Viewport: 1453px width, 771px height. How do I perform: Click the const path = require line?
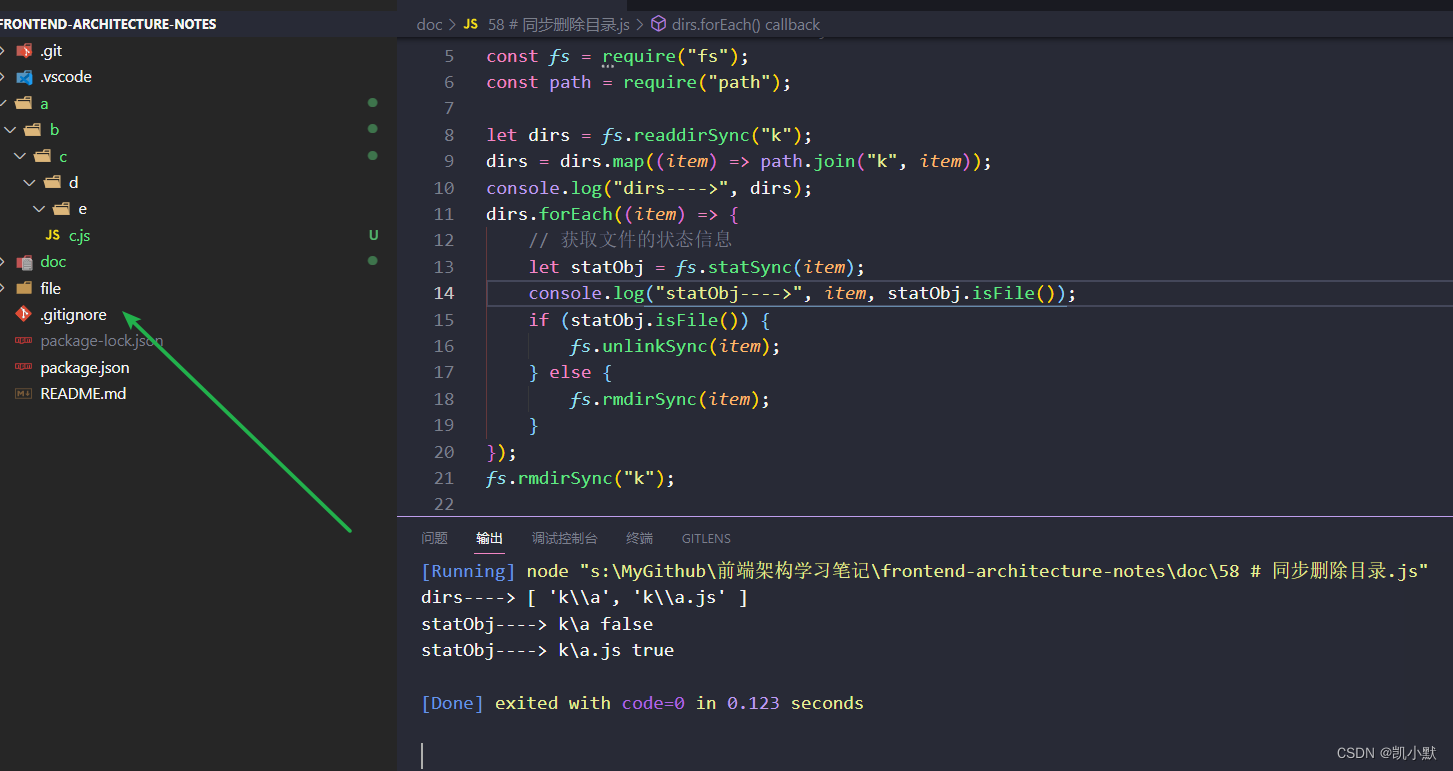639,82
